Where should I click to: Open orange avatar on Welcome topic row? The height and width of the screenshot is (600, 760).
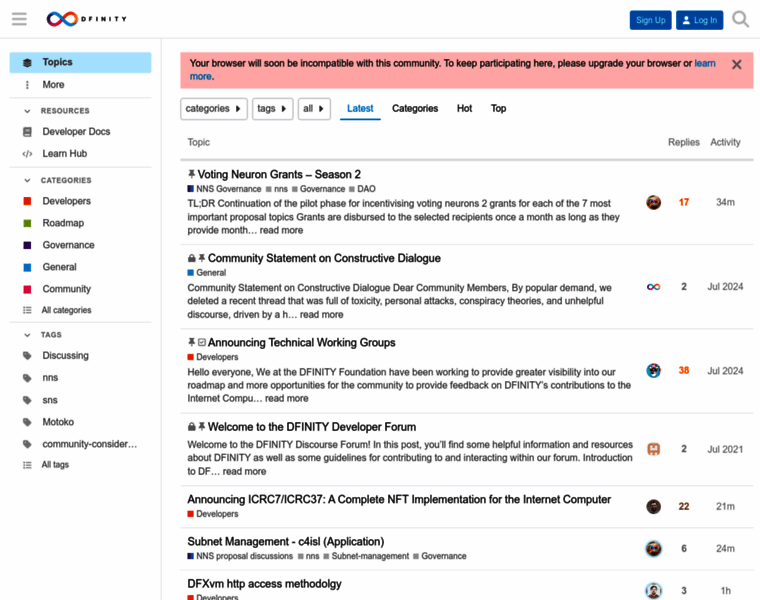pos(653,449)
